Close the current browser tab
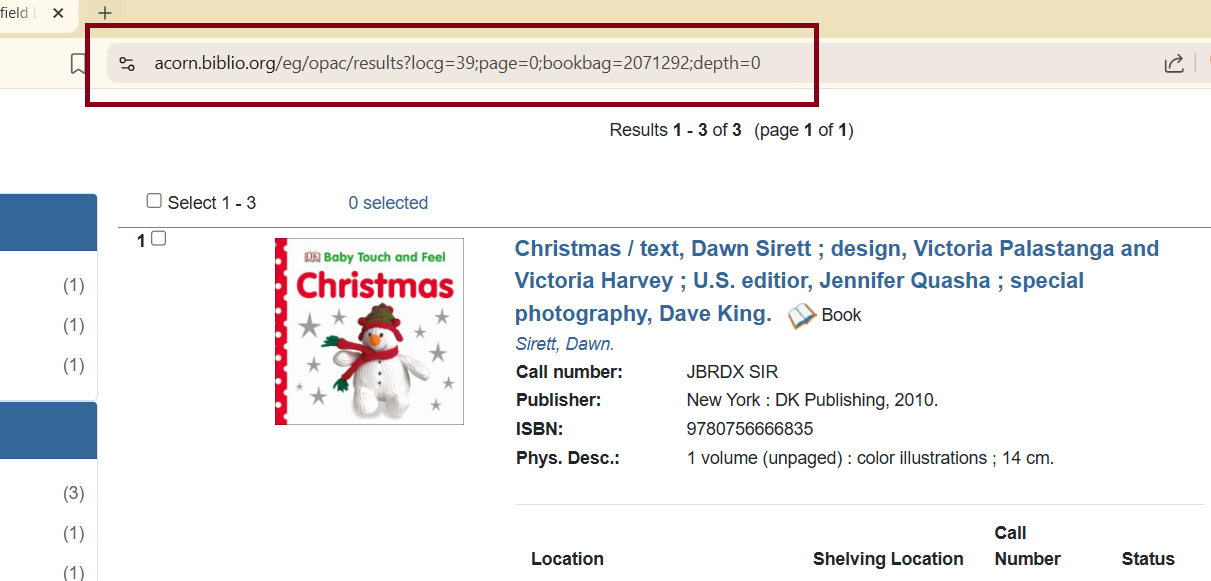The height and width of the screenshot is (581, 1211). click(x=58, y=13)
